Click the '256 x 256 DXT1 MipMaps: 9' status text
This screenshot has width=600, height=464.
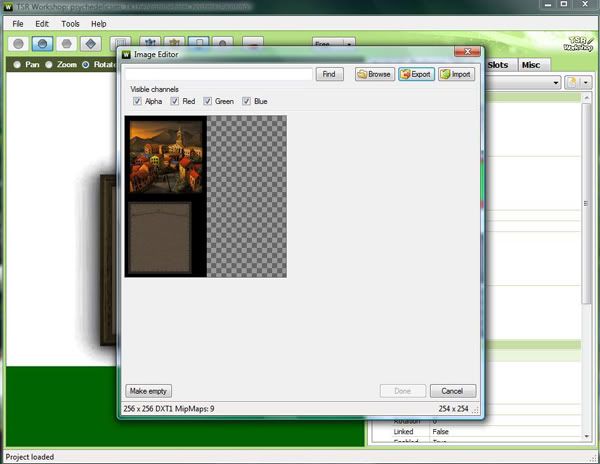pyautogui.click(x=169, y=409)
